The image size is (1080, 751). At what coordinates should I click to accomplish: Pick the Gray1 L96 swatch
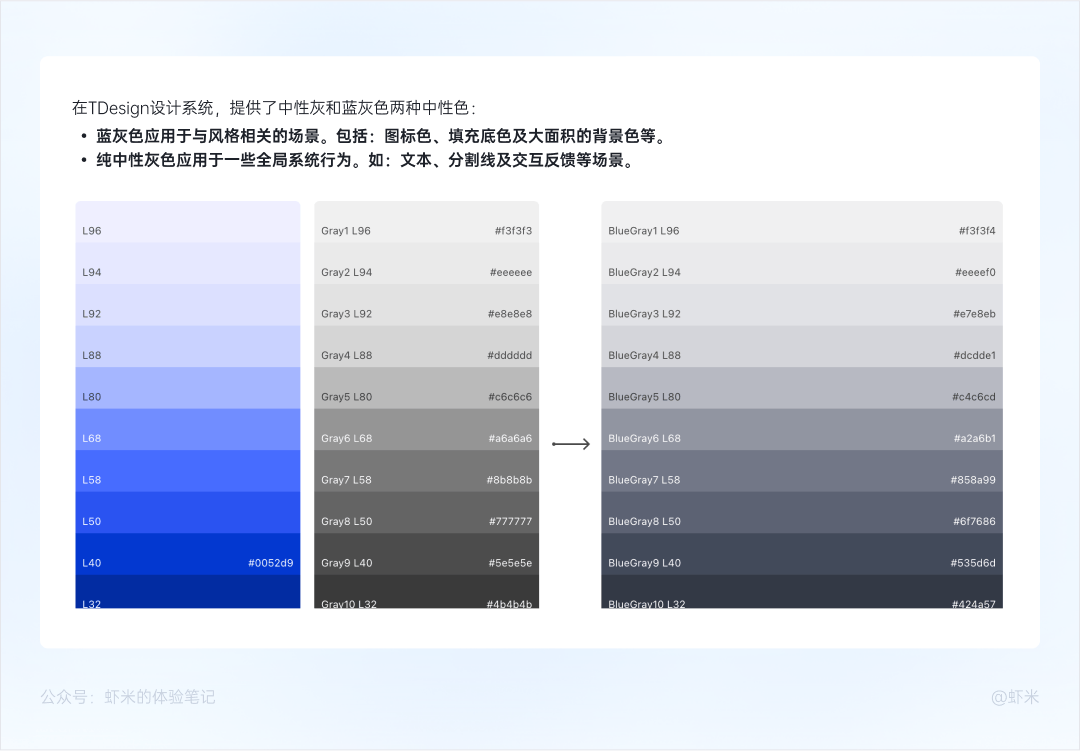click(426, 222)
